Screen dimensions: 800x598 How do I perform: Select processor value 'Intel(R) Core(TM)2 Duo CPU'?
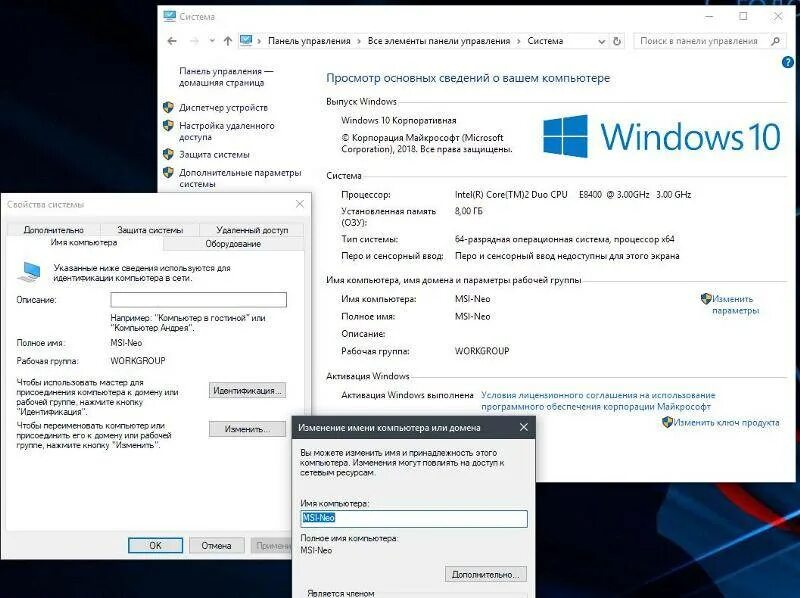pyautogui.click(x=511, y=194)
